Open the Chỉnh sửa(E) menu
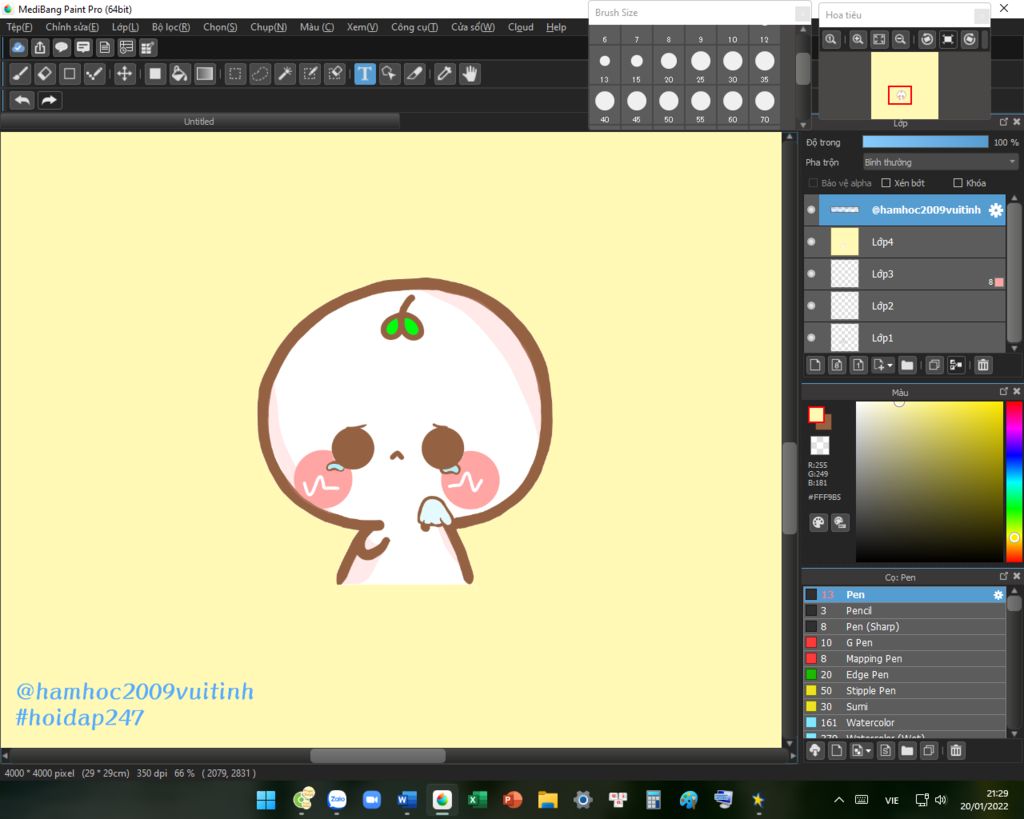The height and width of the screenshot is (819, 1024). tap(72, 27)
